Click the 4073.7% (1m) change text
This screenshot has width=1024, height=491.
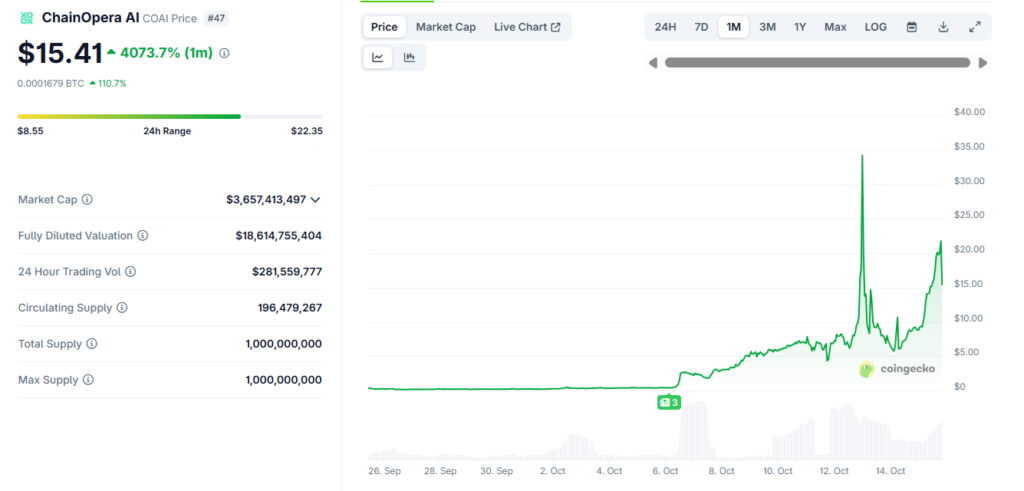[x=167, y=54]
